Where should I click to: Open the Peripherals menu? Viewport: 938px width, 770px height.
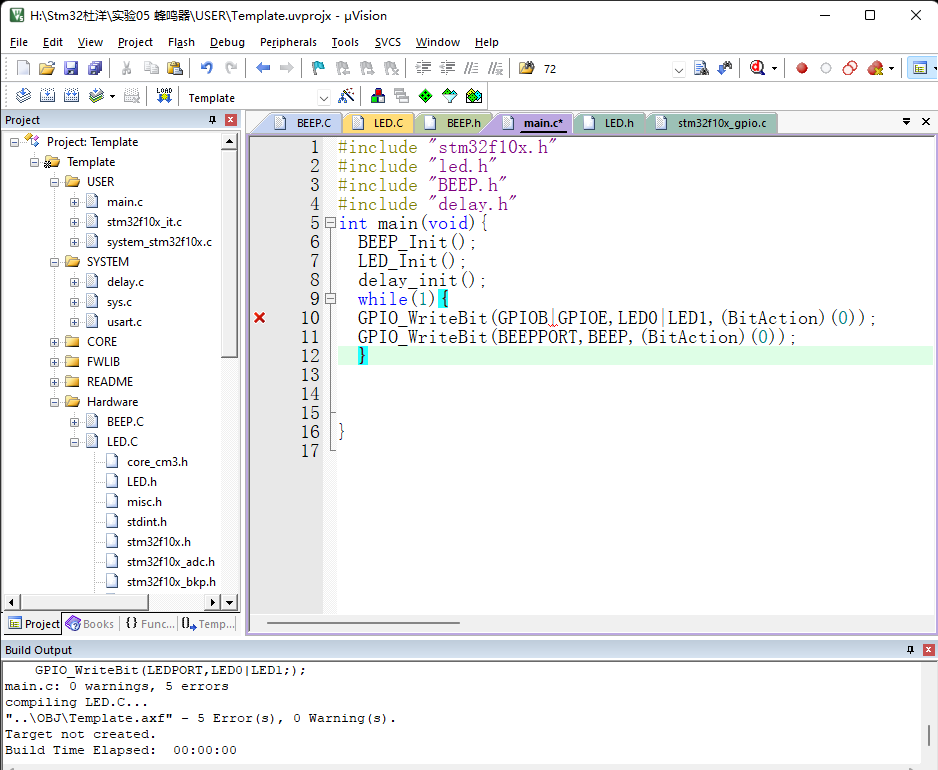coord(288,42)
